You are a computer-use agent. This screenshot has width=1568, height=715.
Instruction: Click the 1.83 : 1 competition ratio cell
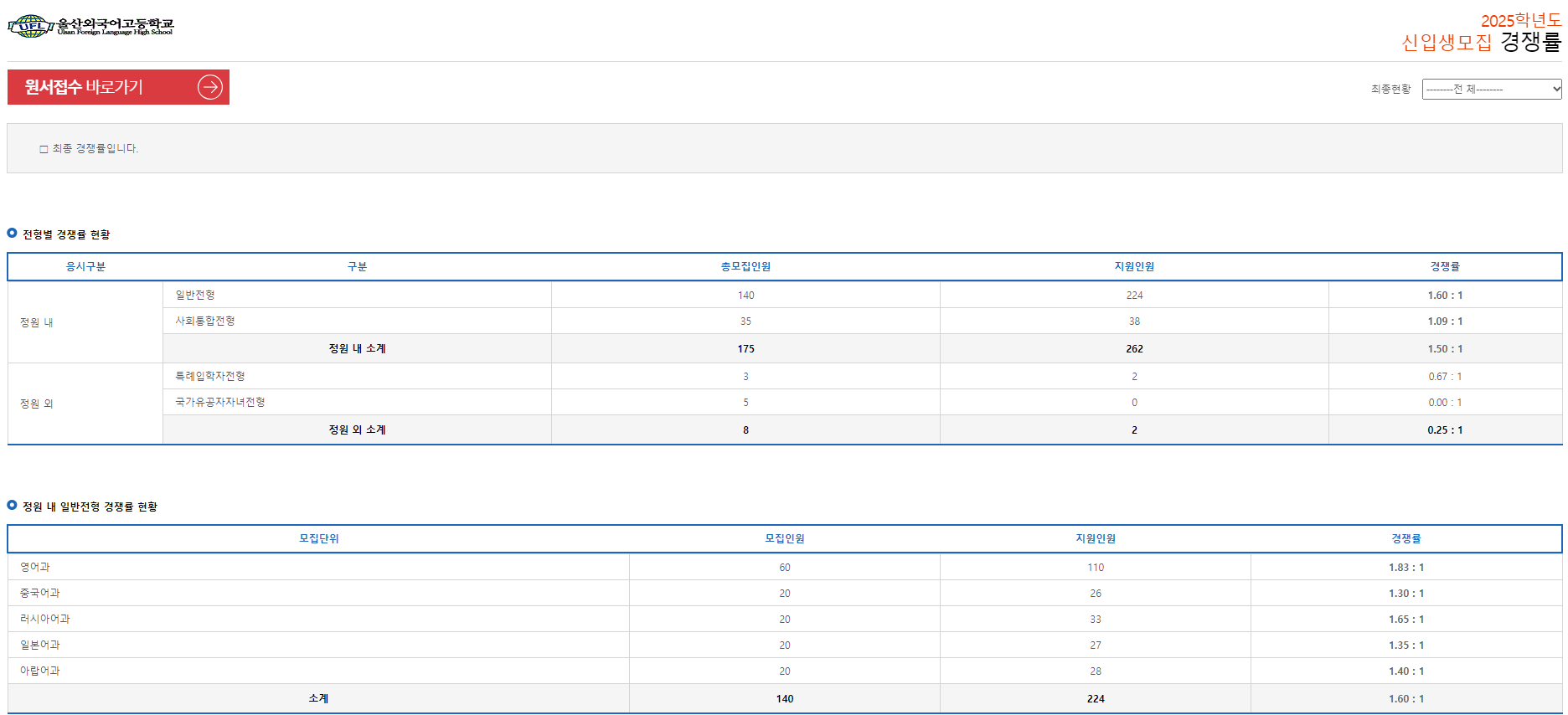click(1406, 568)
